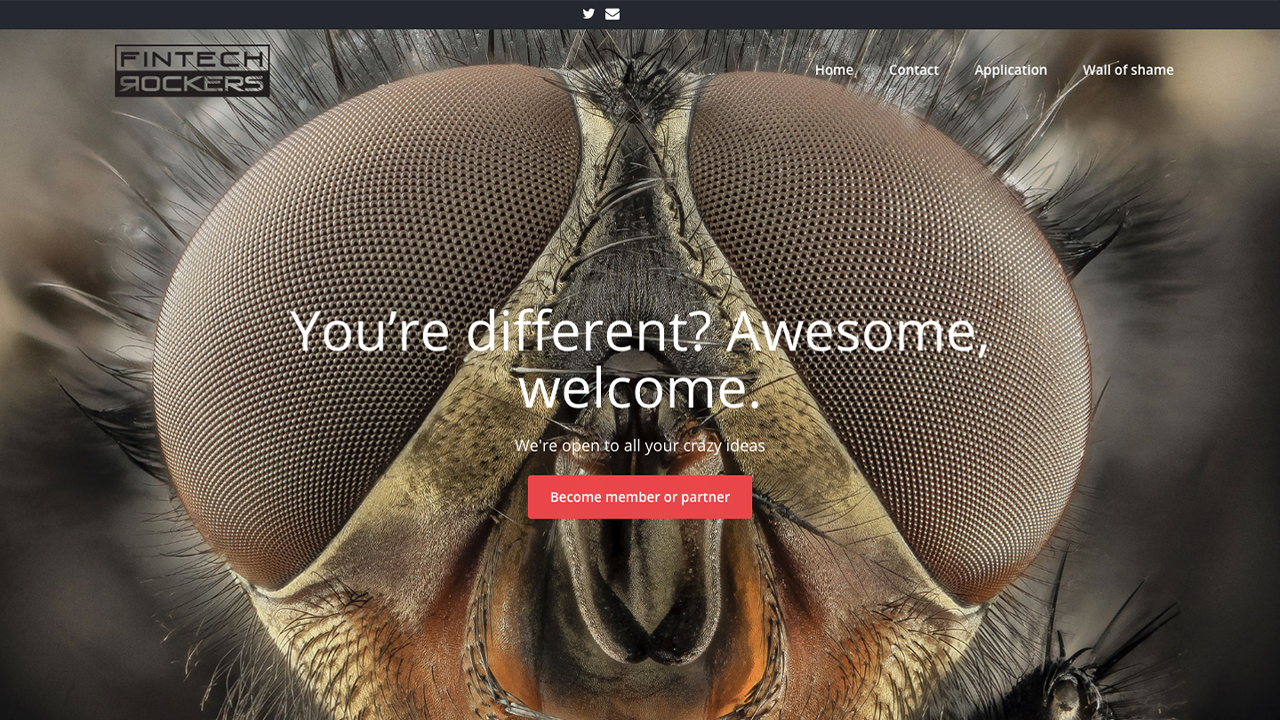Open the Wall of shame page
1280x720 pixels.
1127,70
